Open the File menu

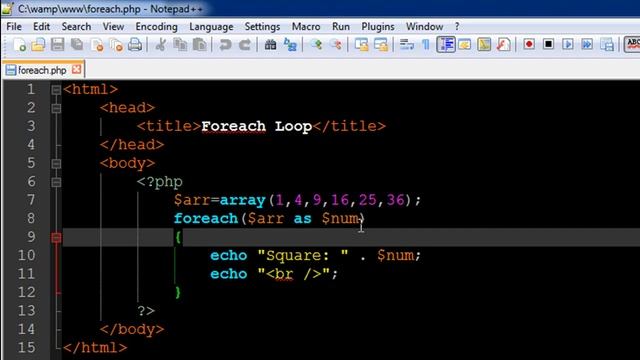click(14, 27)
